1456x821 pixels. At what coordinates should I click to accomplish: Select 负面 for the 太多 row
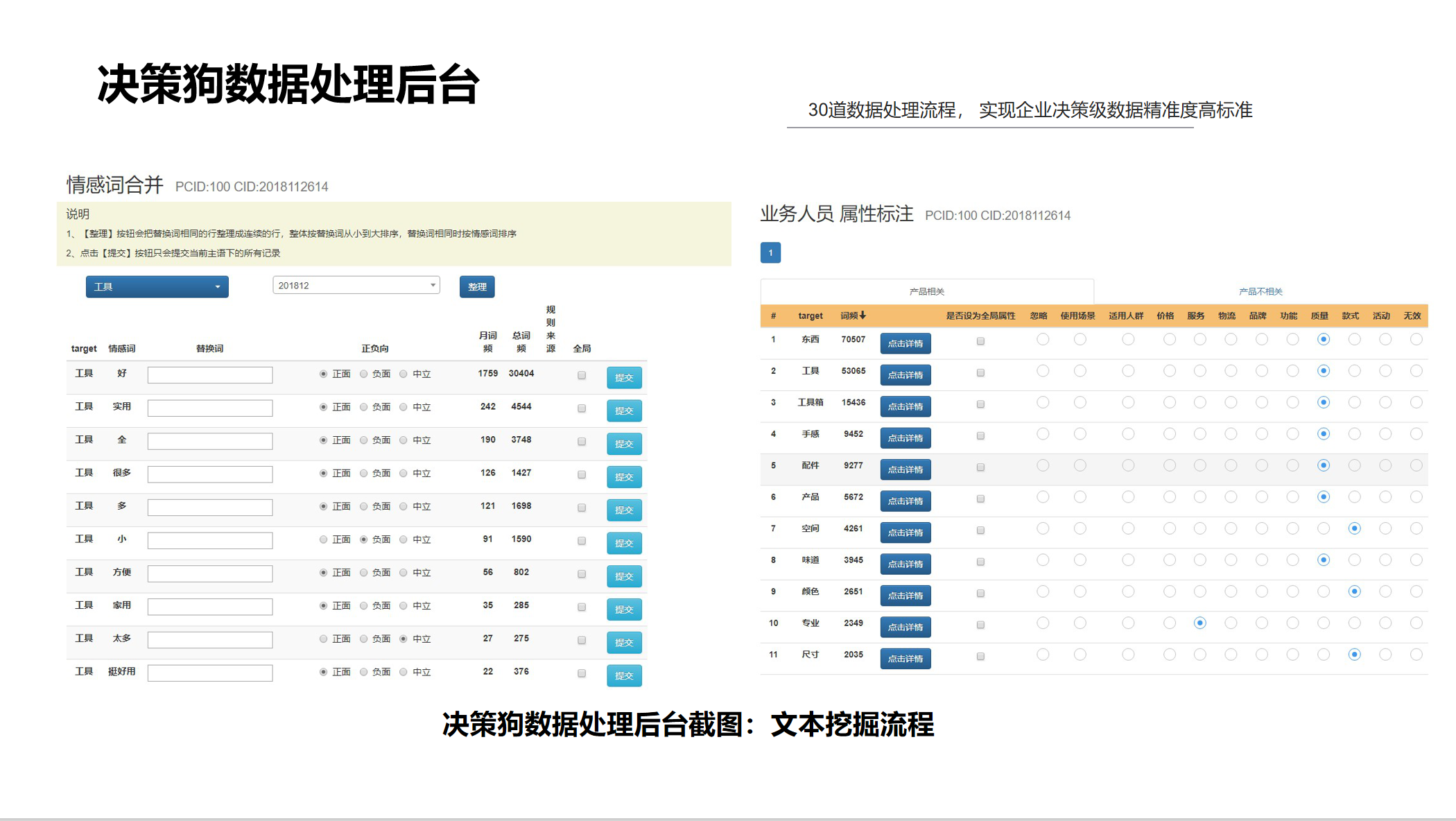(364, 639)
